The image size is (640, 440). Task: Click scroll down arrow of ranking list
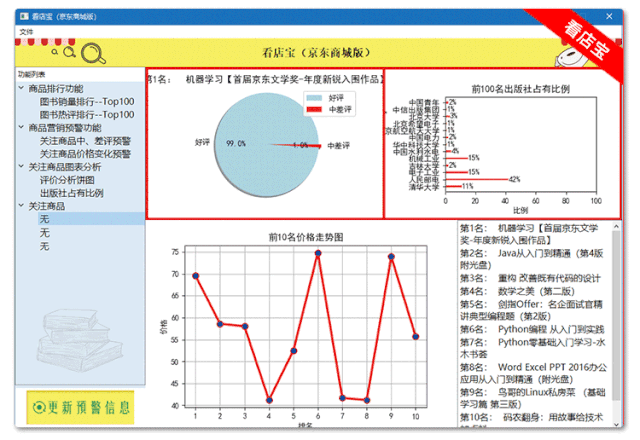(x=616, y=424)
